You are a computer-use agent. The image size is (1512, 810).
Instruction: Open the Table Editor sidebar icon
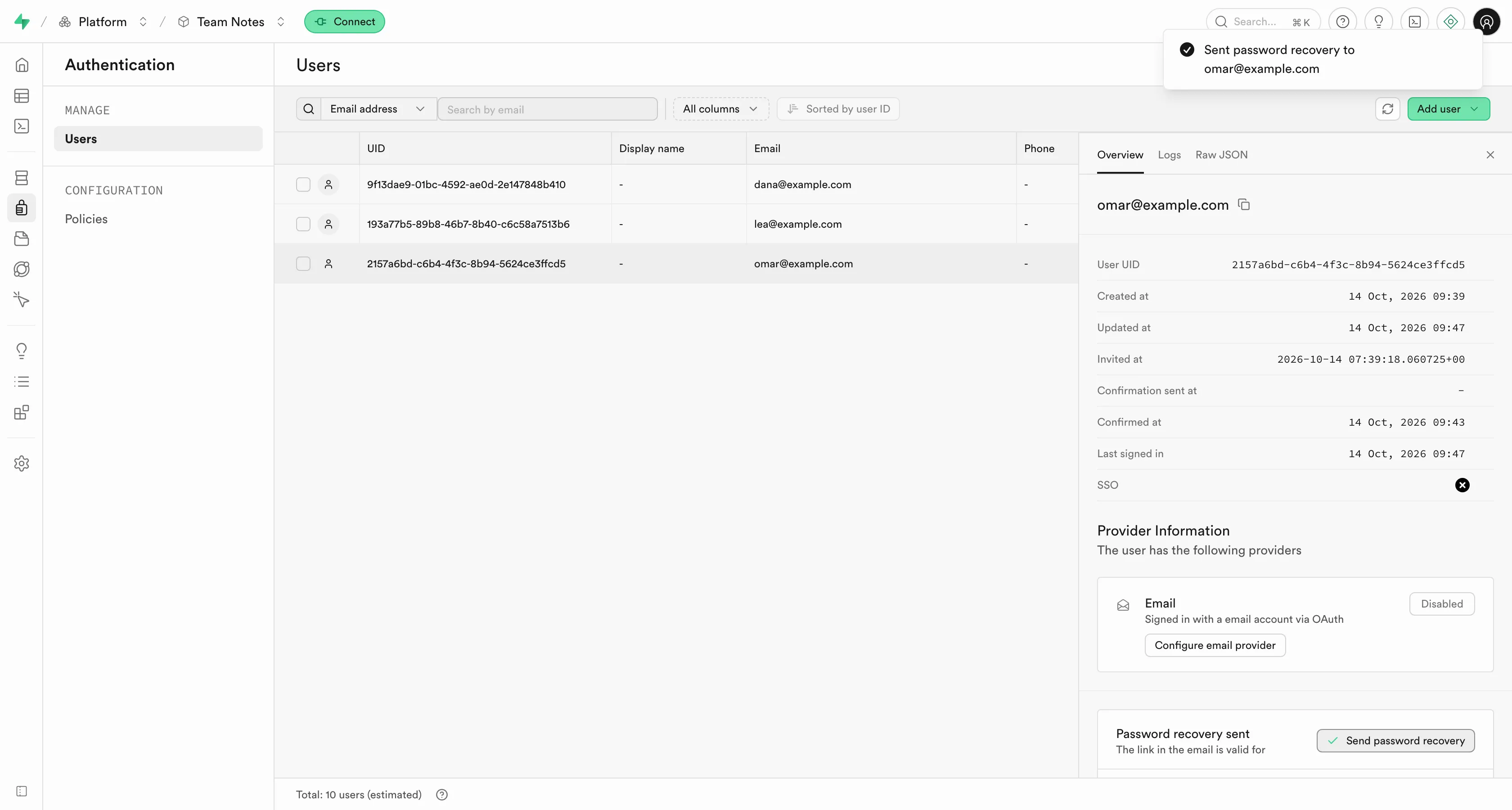coord(22,96)
